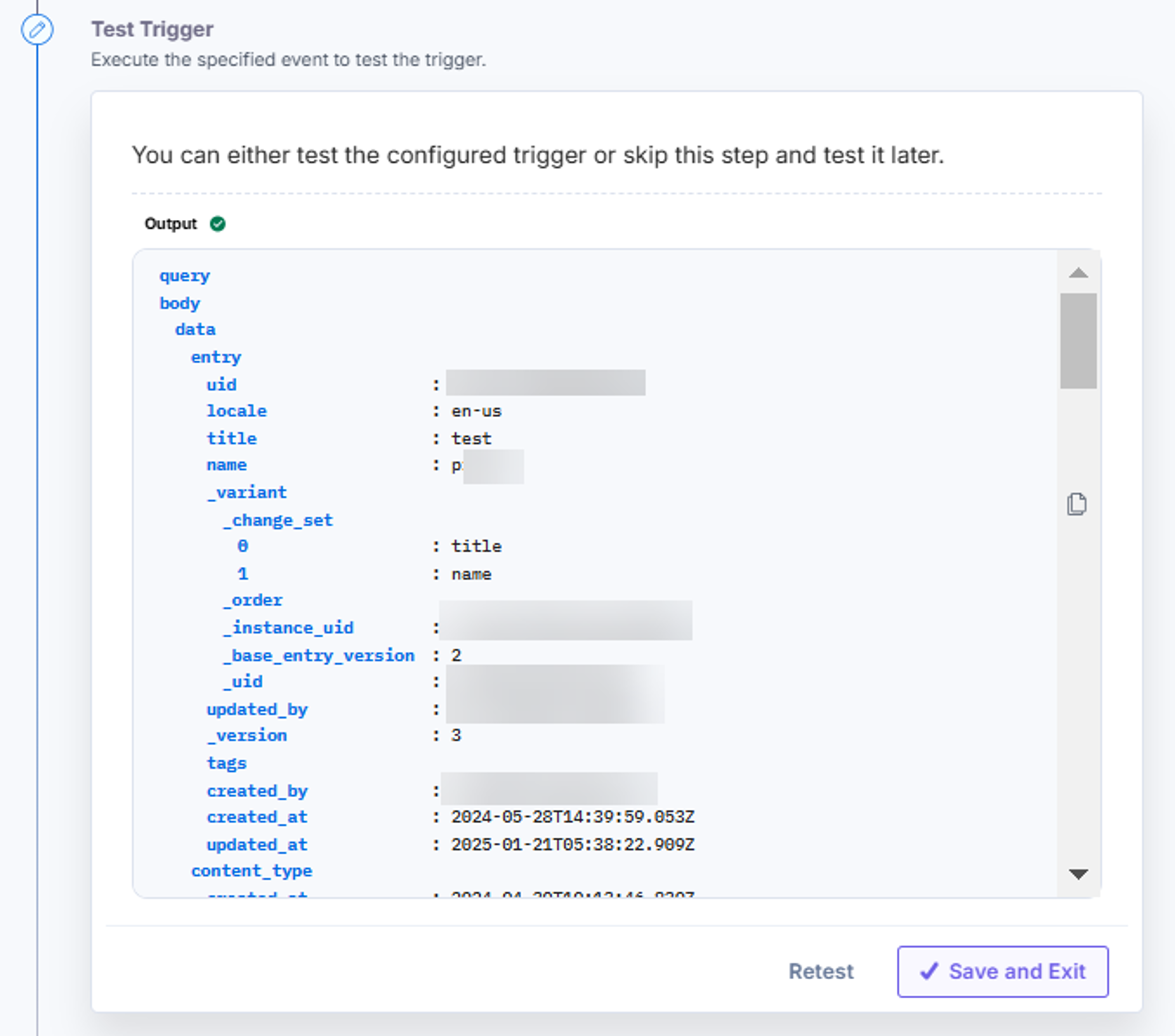
Task: Click the output panel scrollbar thumb
Action: 1078,341
